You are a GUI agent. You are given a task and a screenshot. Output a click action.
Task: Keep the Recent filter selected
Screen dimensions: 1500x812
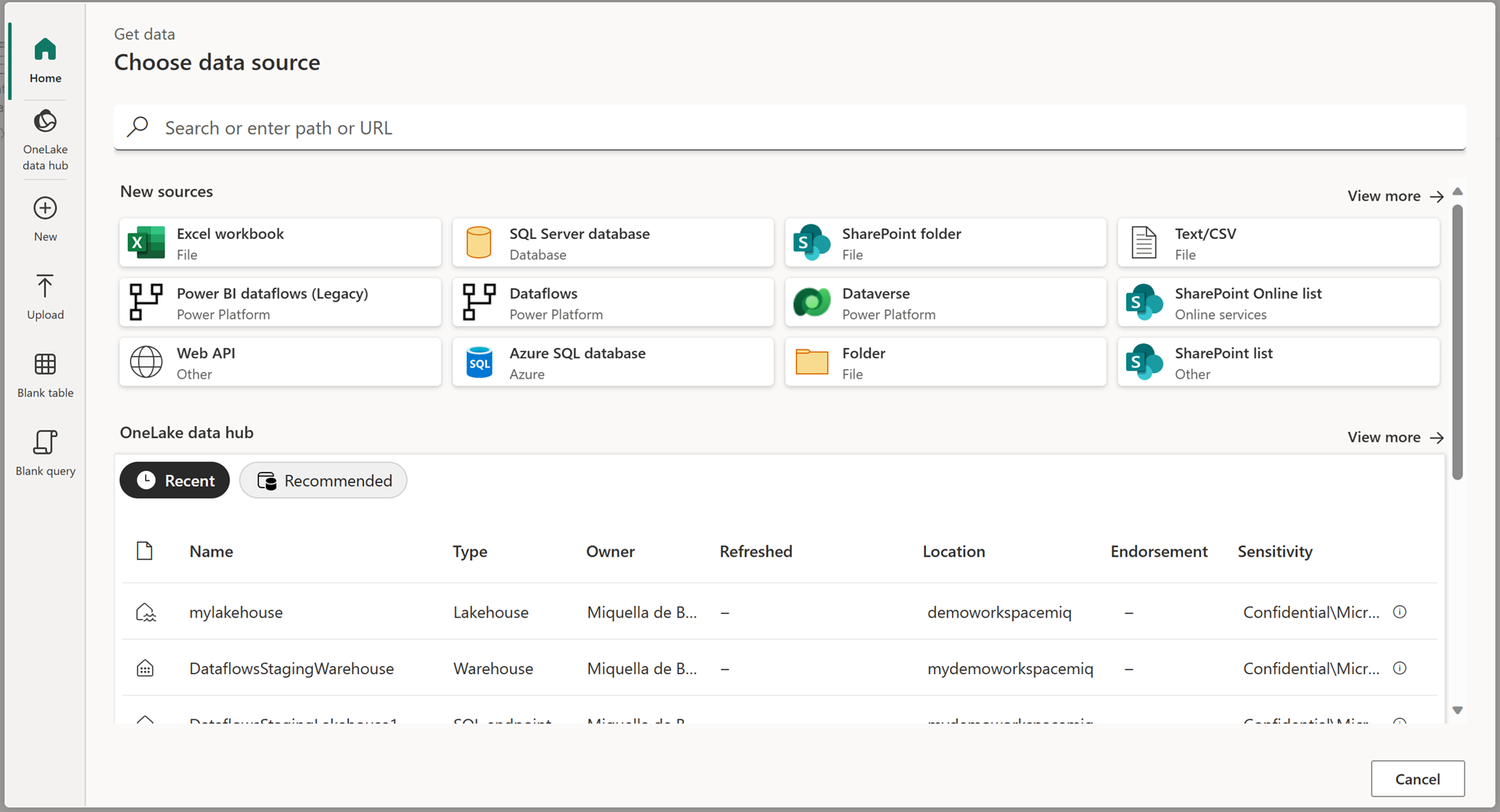click(x=174, y=480)
